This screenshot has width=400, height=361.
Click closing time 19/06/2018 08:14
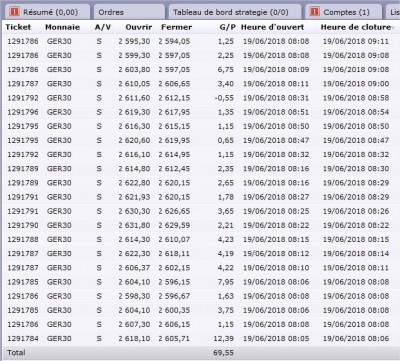[x=356, y=254]
